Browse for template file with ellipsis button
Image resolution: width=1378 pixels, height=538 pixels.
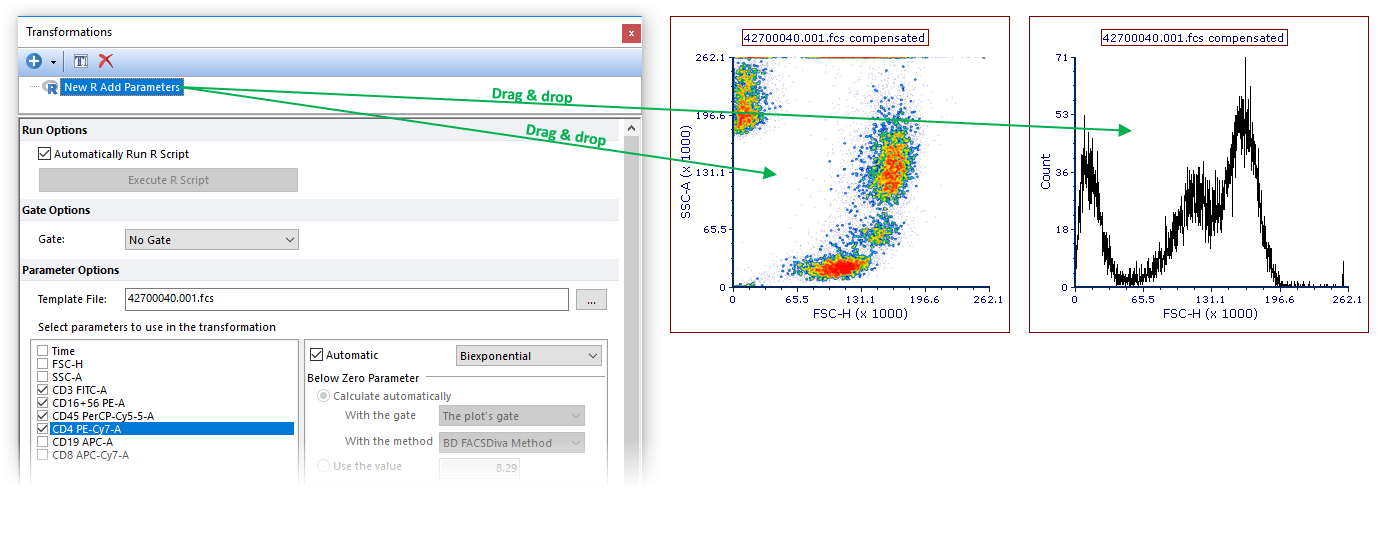click(591, 299)
